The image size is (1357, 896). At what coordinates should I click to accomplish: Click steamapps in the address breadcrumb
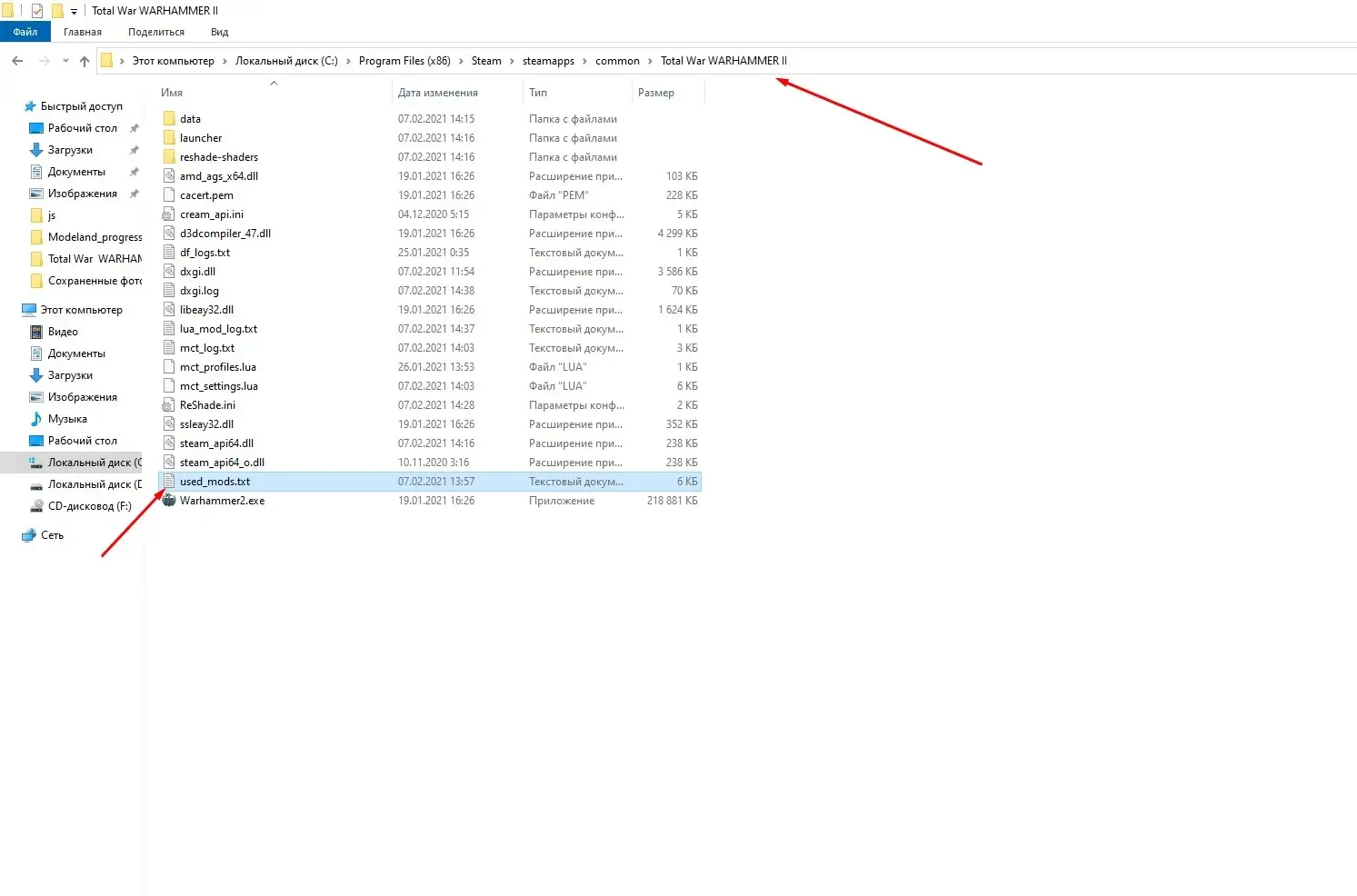pyautogui.click(x=548, y=61)
